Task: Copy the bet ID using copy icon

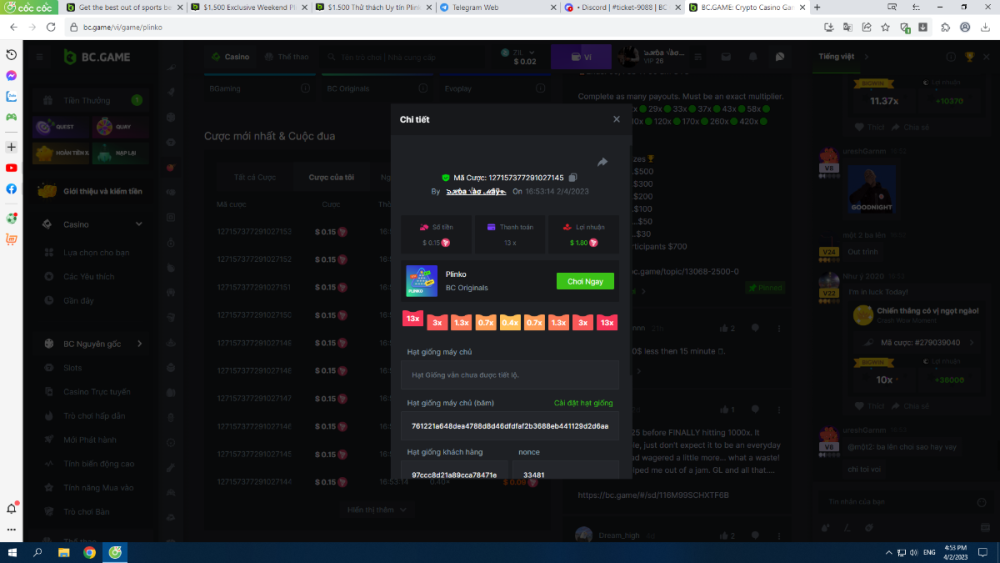Action: pos(573,177)
